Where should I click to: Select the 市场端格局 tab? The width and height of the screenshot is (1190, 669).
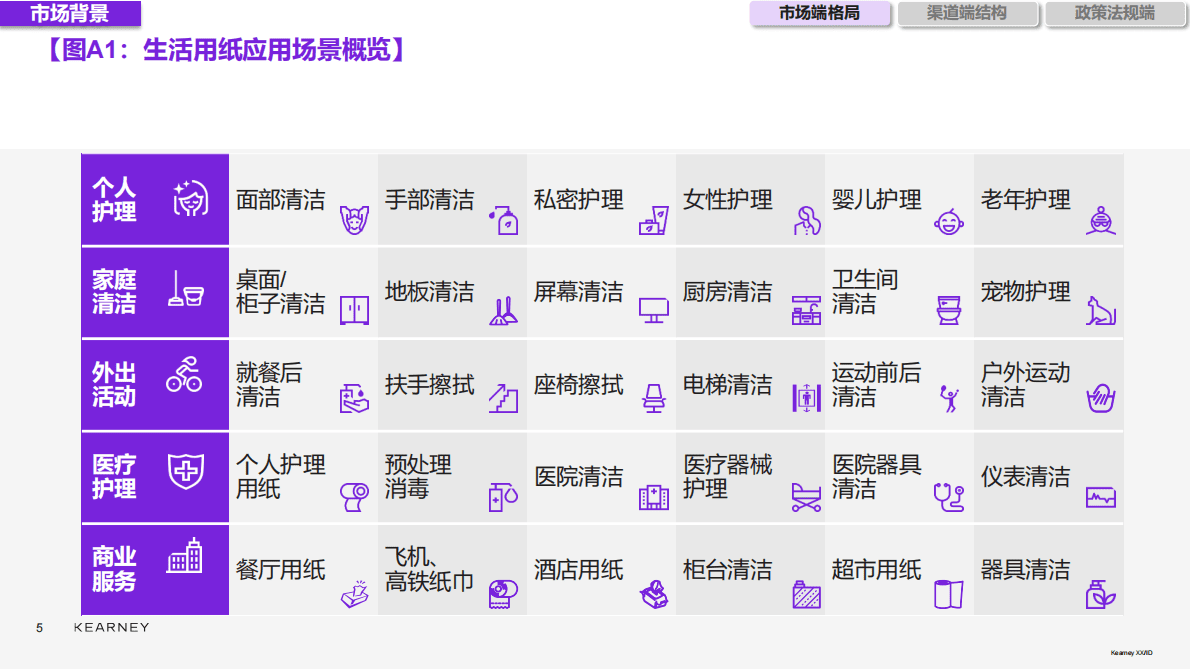[x=819, y=13]
